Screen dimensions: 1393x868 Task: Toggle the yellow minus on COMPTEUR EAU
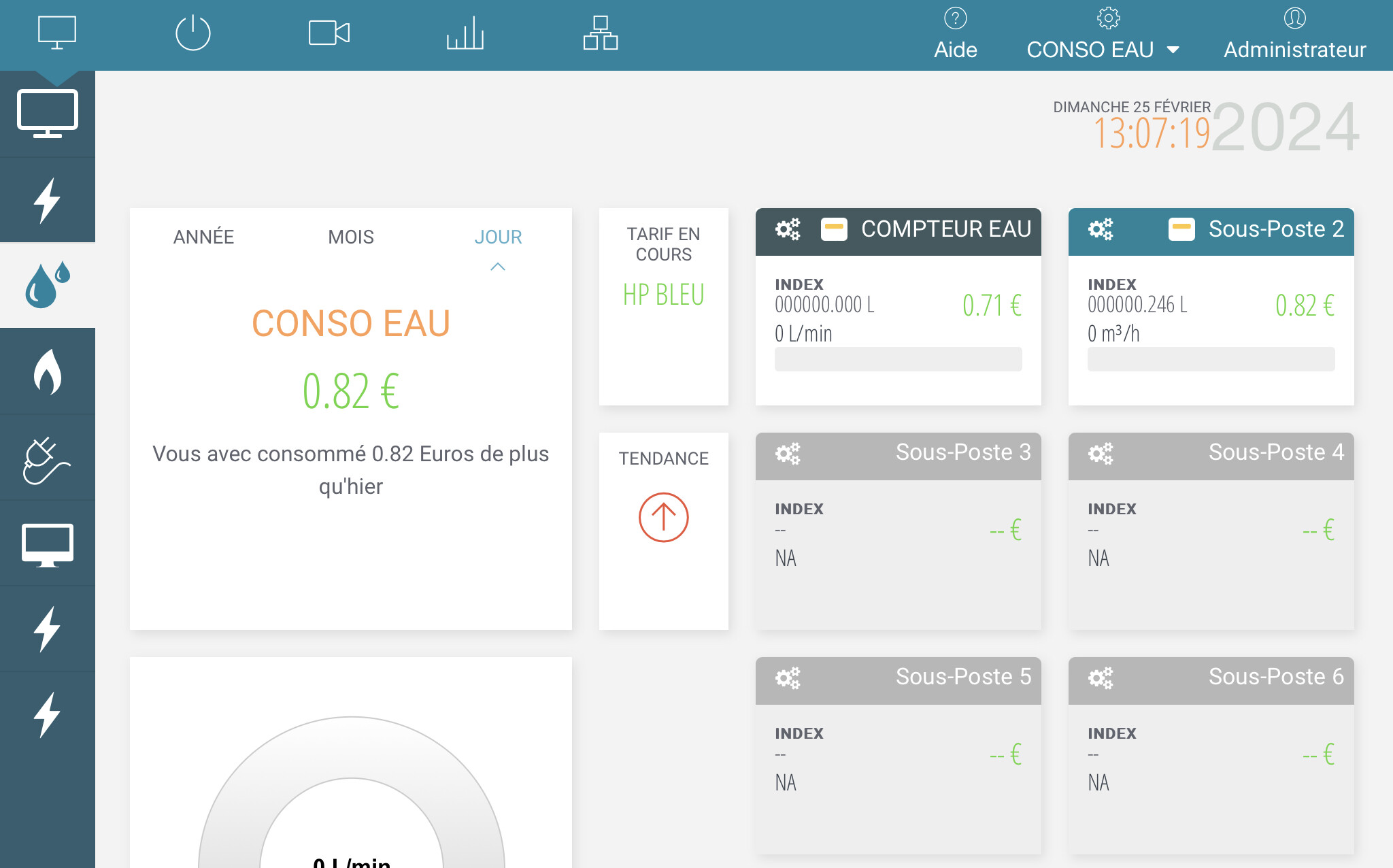click(x=834, y=229)
